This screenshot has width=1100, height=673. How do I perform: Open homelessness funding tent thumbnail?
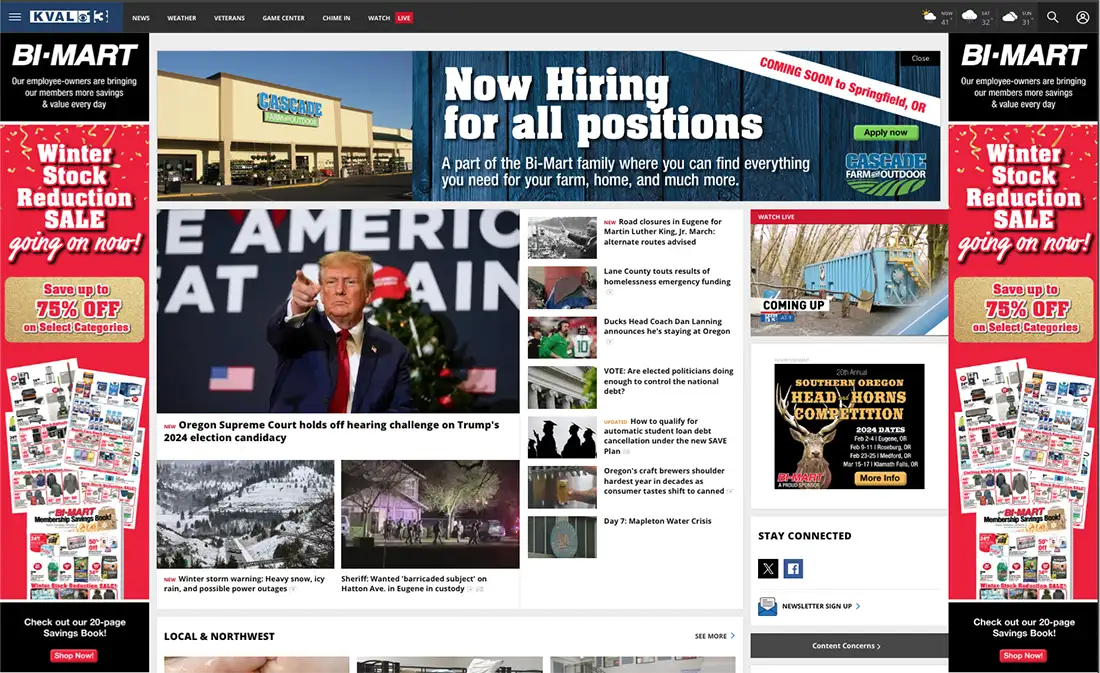point(562,288)
